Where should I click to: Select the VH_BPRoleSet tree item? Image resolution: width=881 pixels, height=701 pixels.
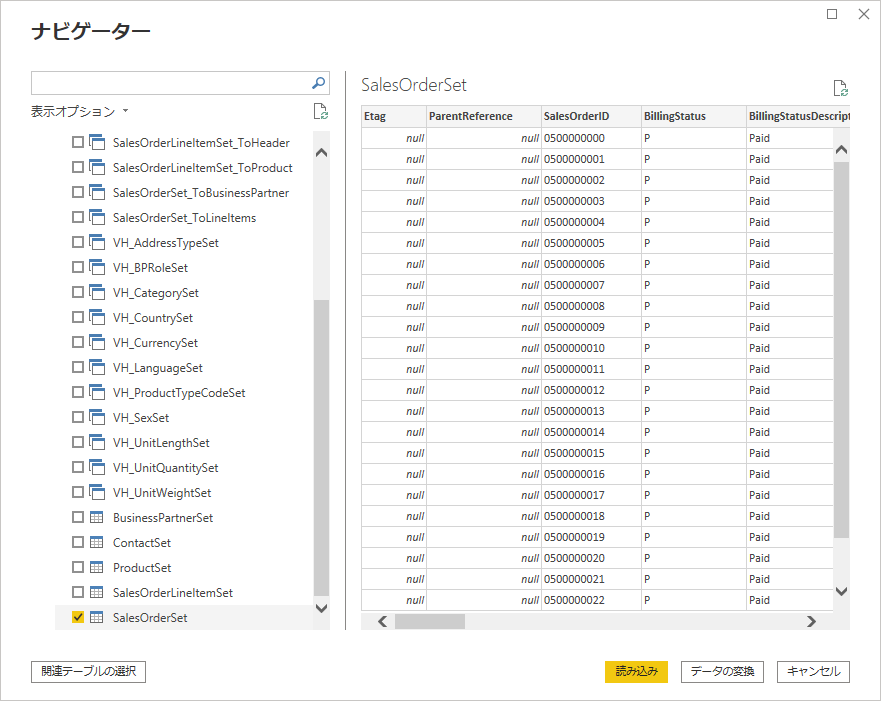point(150,268)
